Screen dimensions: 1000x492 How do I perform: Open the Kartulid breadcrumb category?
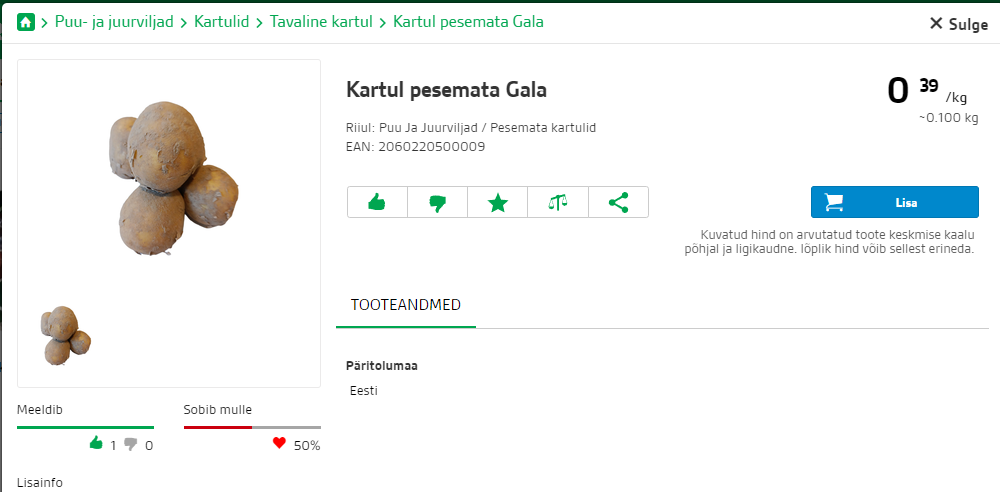point(221,22)
